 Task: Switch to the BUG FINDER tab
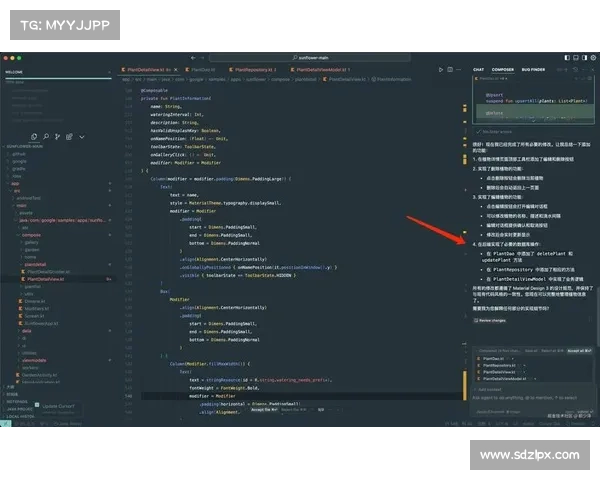point(533,70)
